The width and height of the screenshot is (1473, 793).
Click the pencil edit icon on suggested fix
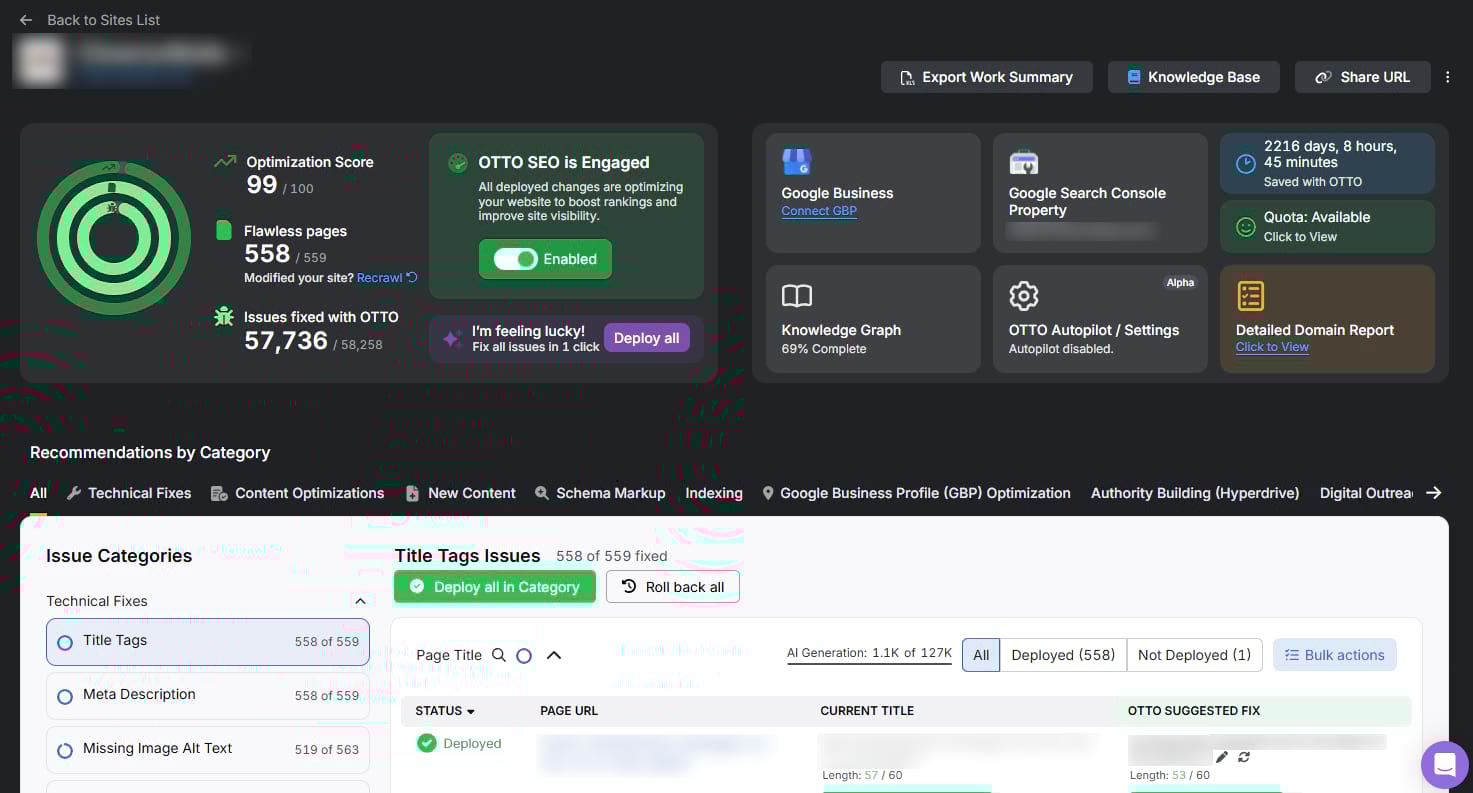pyautogui.click(x=1222, y=757)
